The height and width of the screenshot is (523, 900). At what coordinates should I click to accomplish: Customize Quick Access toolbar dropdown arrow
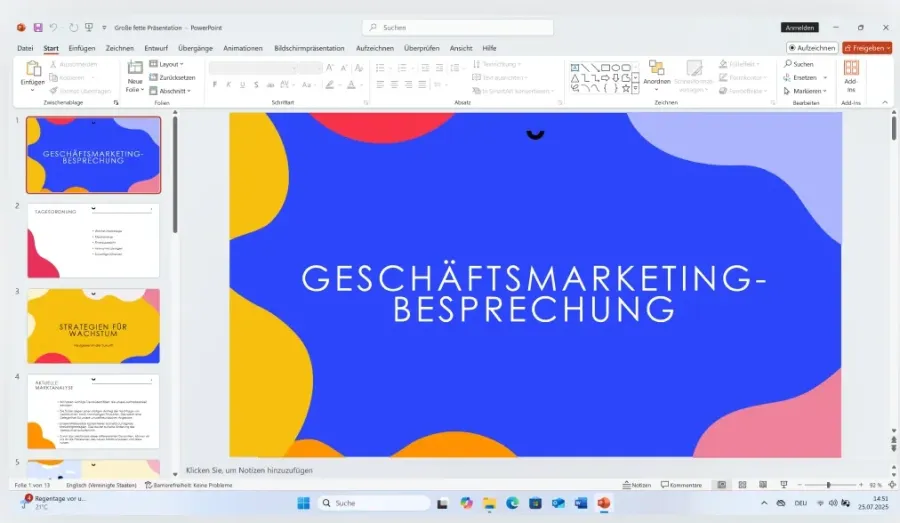104,28
